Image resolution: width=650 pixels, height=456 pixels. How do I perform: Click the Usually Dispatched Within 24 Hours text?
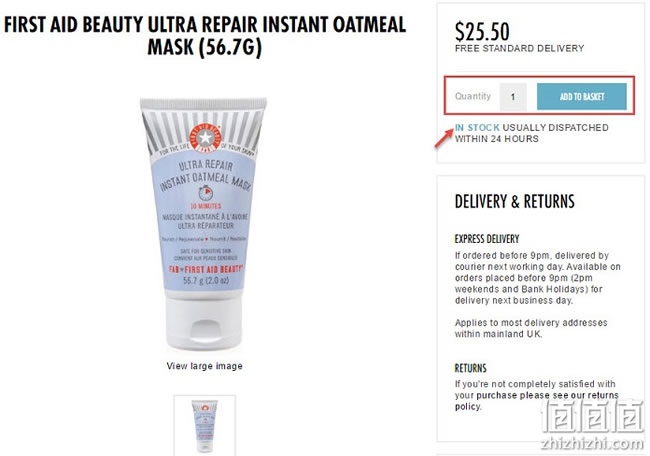pos(532,133)
